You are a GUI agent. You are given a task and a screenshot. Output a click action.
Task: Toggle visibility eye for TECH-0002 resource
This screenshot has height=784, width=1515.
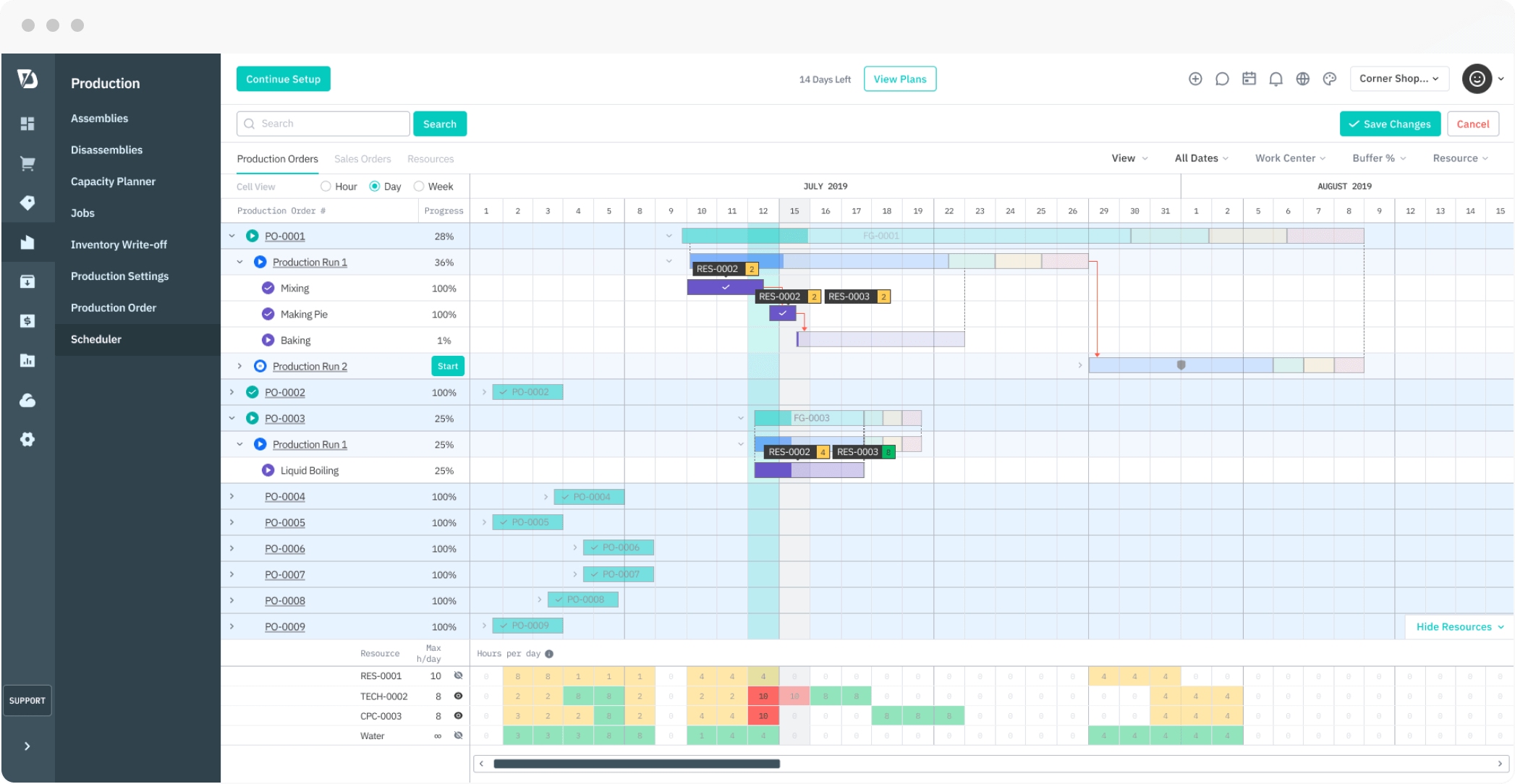(x=458, y=696)
